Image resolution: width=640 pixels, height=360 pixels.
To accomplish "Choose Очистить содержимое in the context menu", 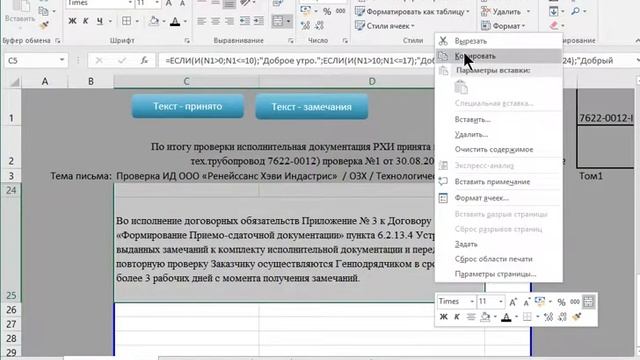I will click(x=499, y=149).
